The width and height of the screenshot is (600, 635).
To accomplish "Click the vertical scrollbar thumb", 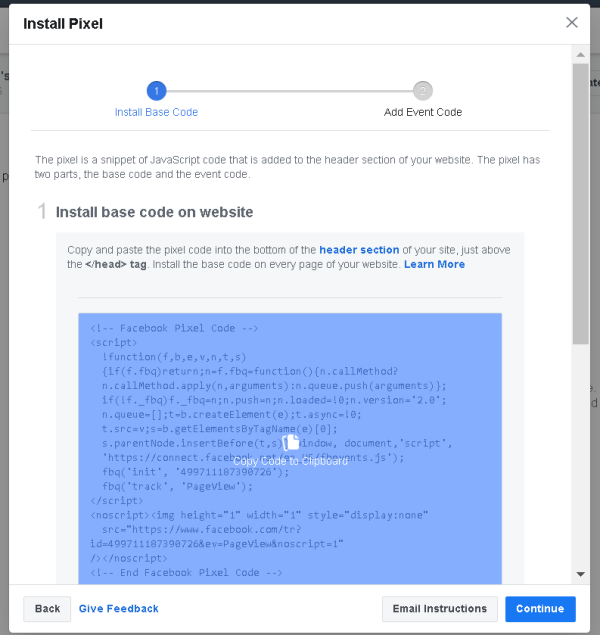I will pyautogui.click(x=581, y=204).
